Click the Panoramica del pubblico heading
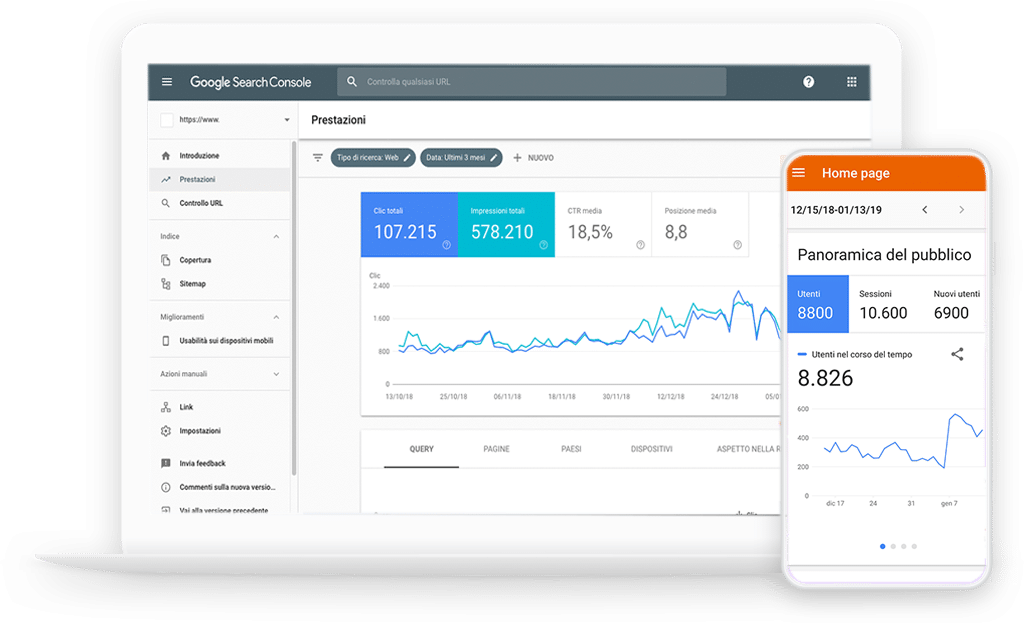The image size is (1024, 623). click(884, 255)
